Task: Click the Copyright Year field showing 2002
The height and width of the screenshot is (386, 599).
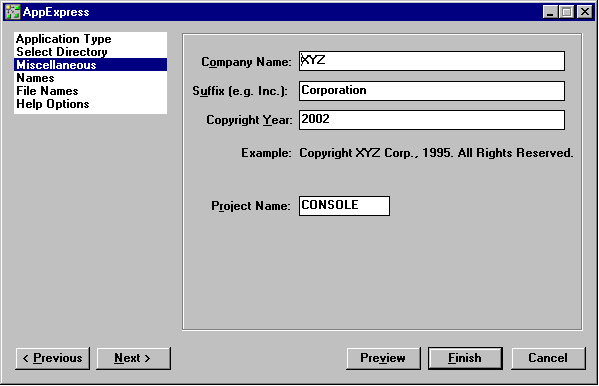Action: click(x=432, y=120)
